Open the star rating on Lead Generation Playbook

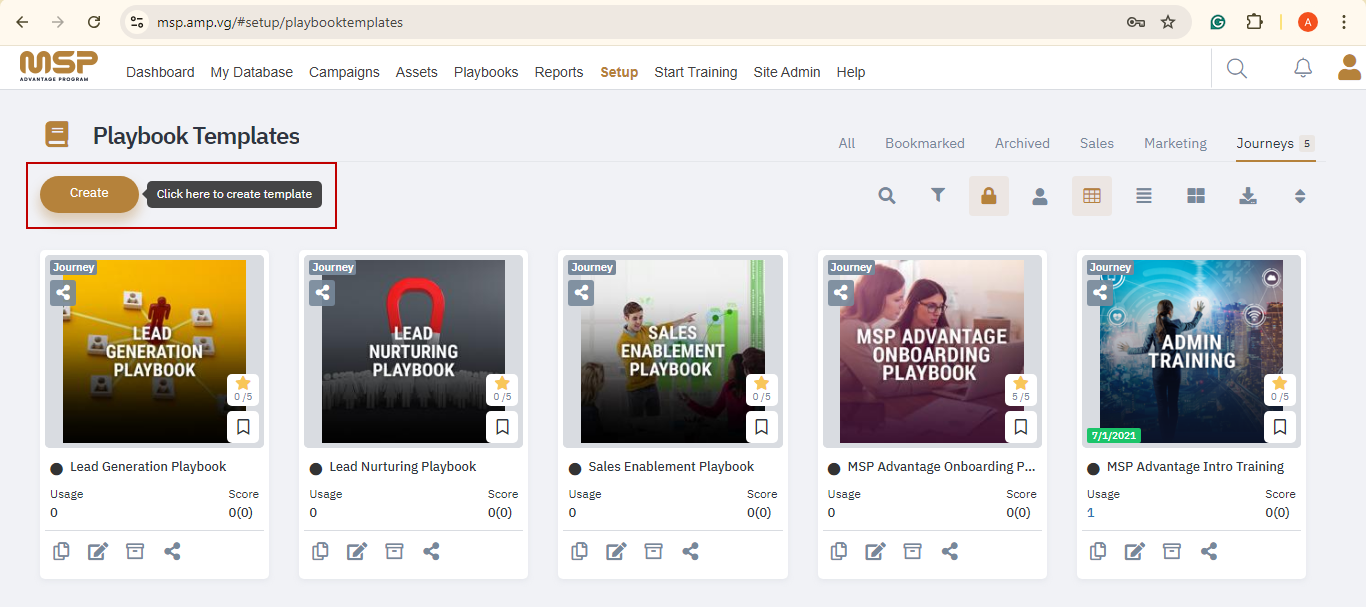243,390
